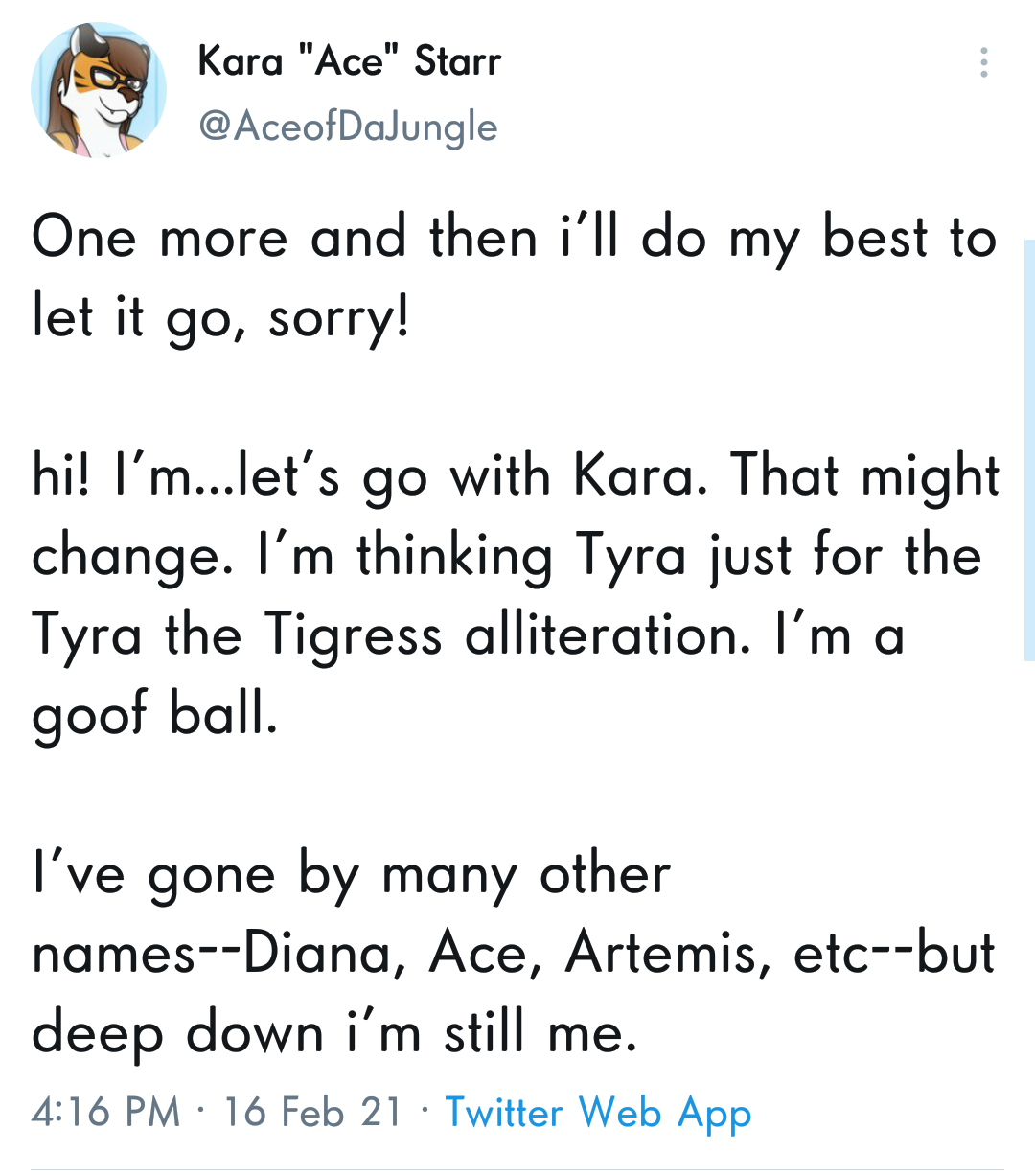Visit the @AceofDaJungle handle
The height and width of the screenshot is (1176, 1035).
click(348, 127)
